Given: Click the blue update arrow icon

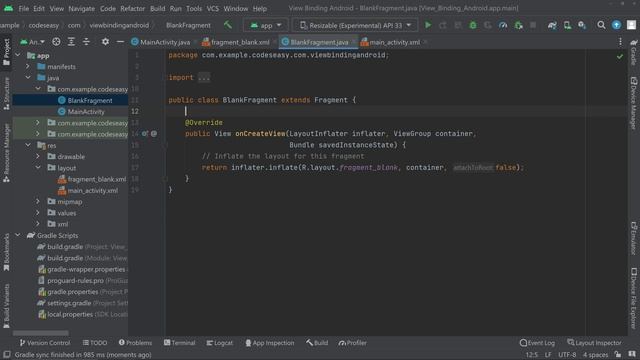Looking at the screenshot, I should pyautogui.click(x=616, y=25).
